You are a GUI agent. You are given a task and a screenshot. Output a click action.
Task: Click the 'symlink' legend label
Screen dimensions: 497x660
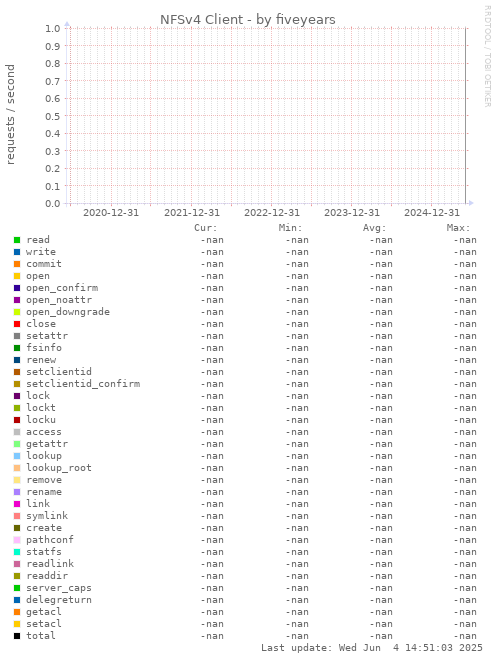(x=47, y=516)
